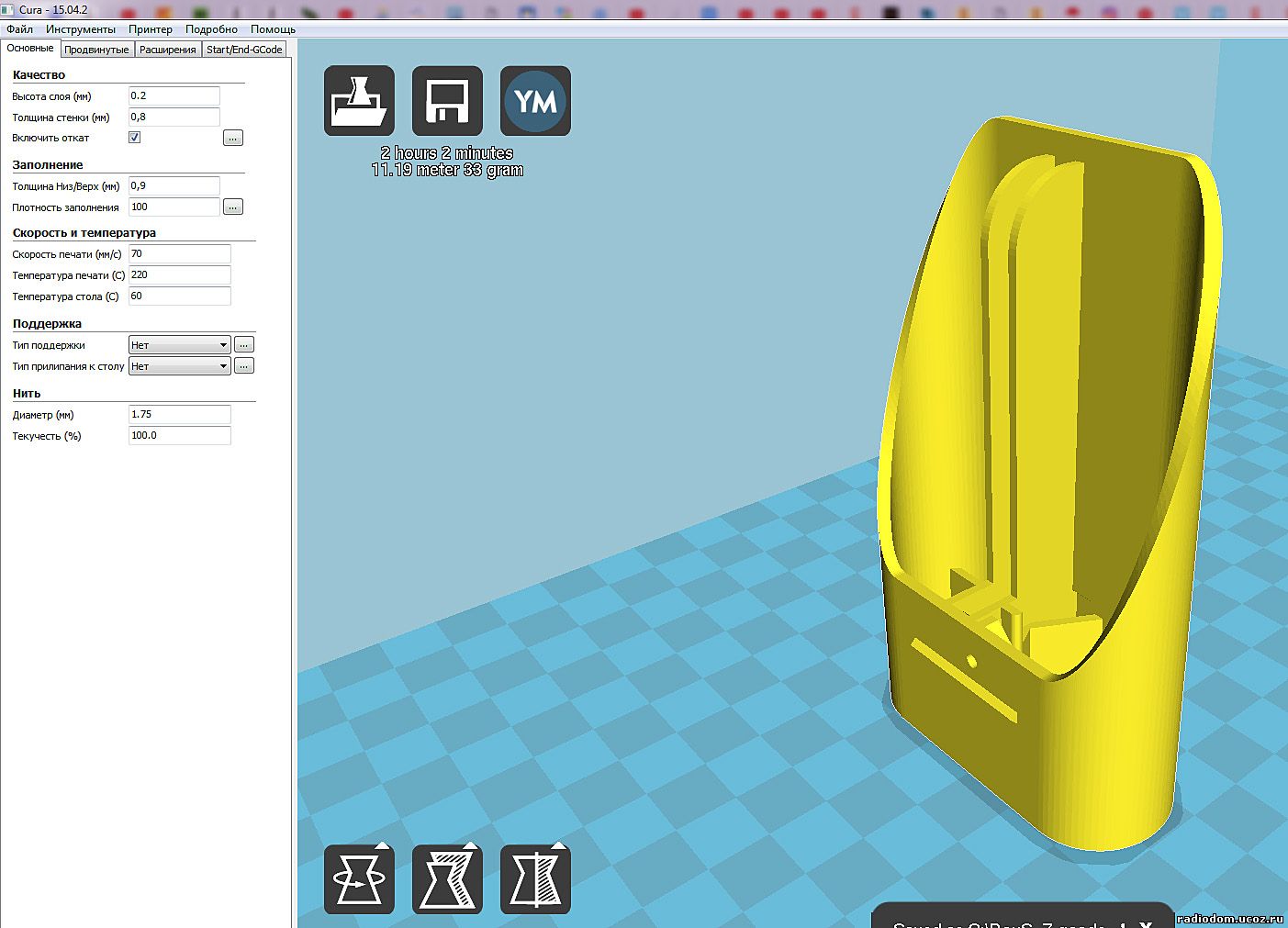Open the Файл menu
This screenshot has width=1288, height=928.
[x=19, y=29]
